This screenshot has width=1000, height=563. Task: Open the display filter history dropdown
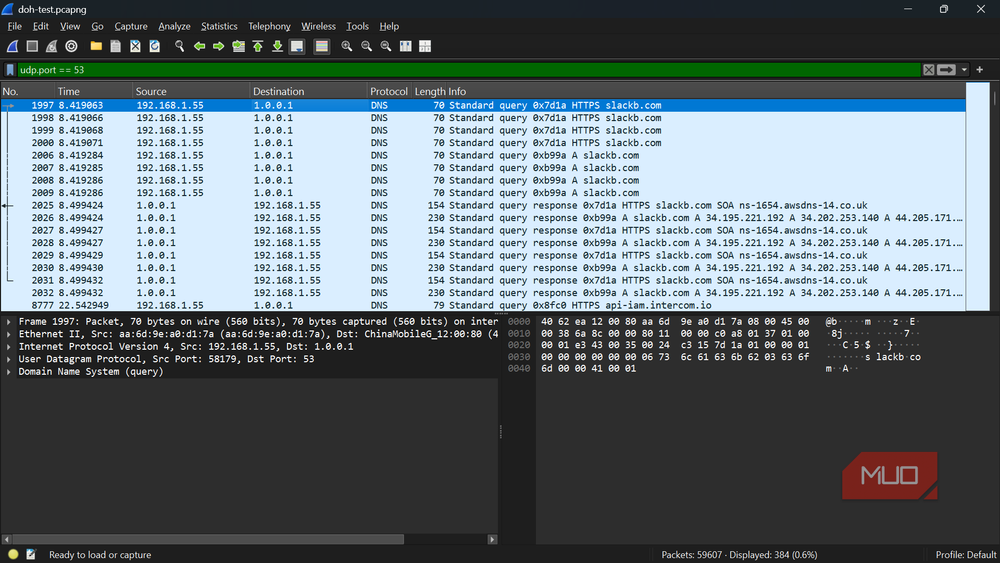[x=964, y=69]
